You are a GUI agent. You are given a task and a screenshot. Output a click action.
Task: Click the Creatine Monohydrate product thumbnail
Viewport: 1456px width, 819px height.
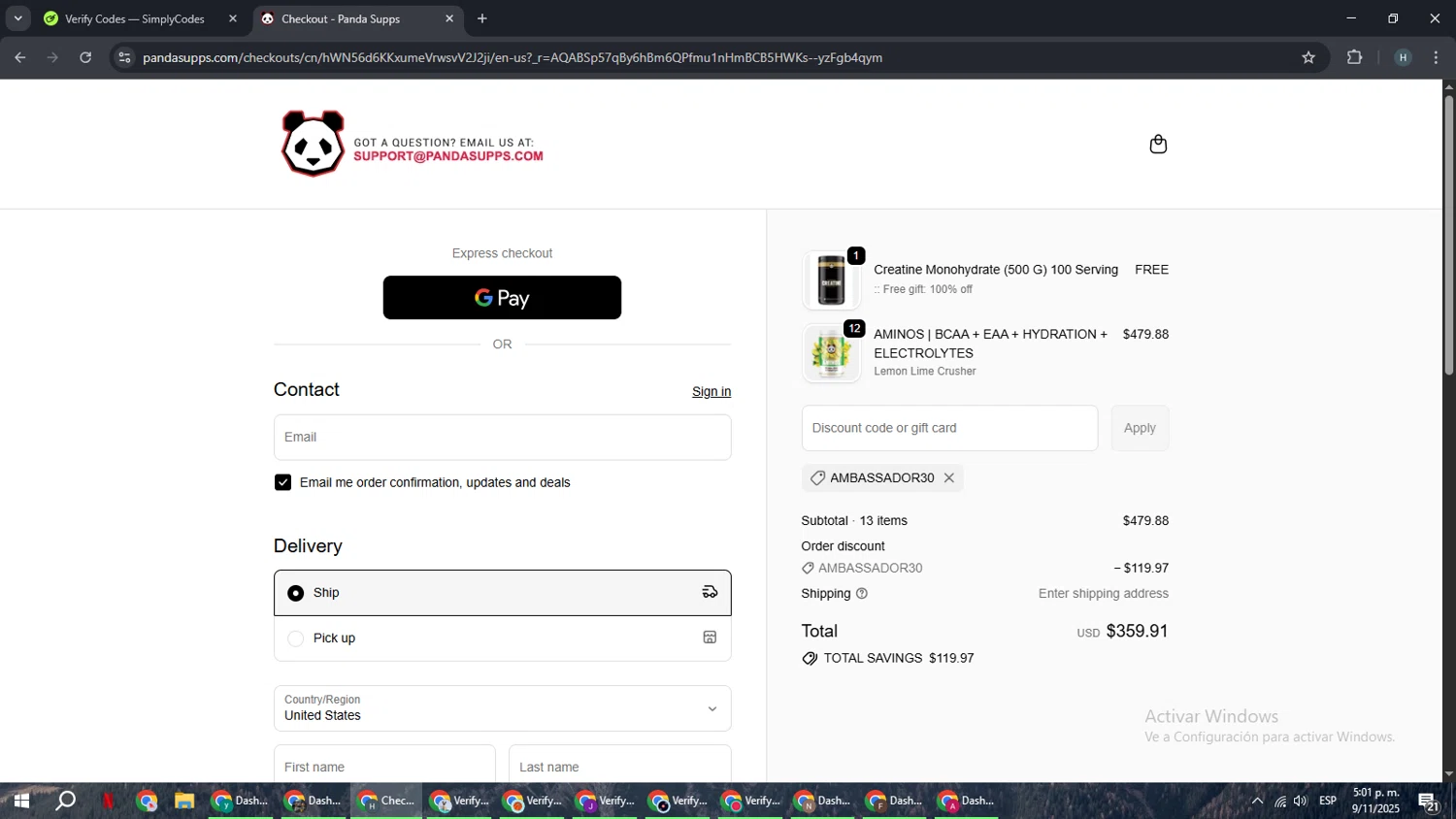(831, 279)
